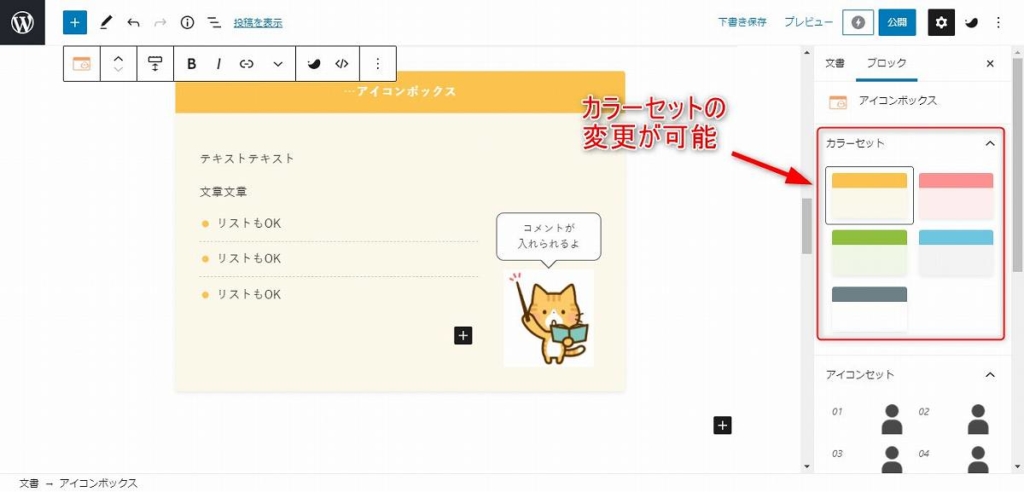The height and width of the screenshot is (492, 1024).
Task: Toggle italic text in block toolbar
Action: click(x=219, y=63)
